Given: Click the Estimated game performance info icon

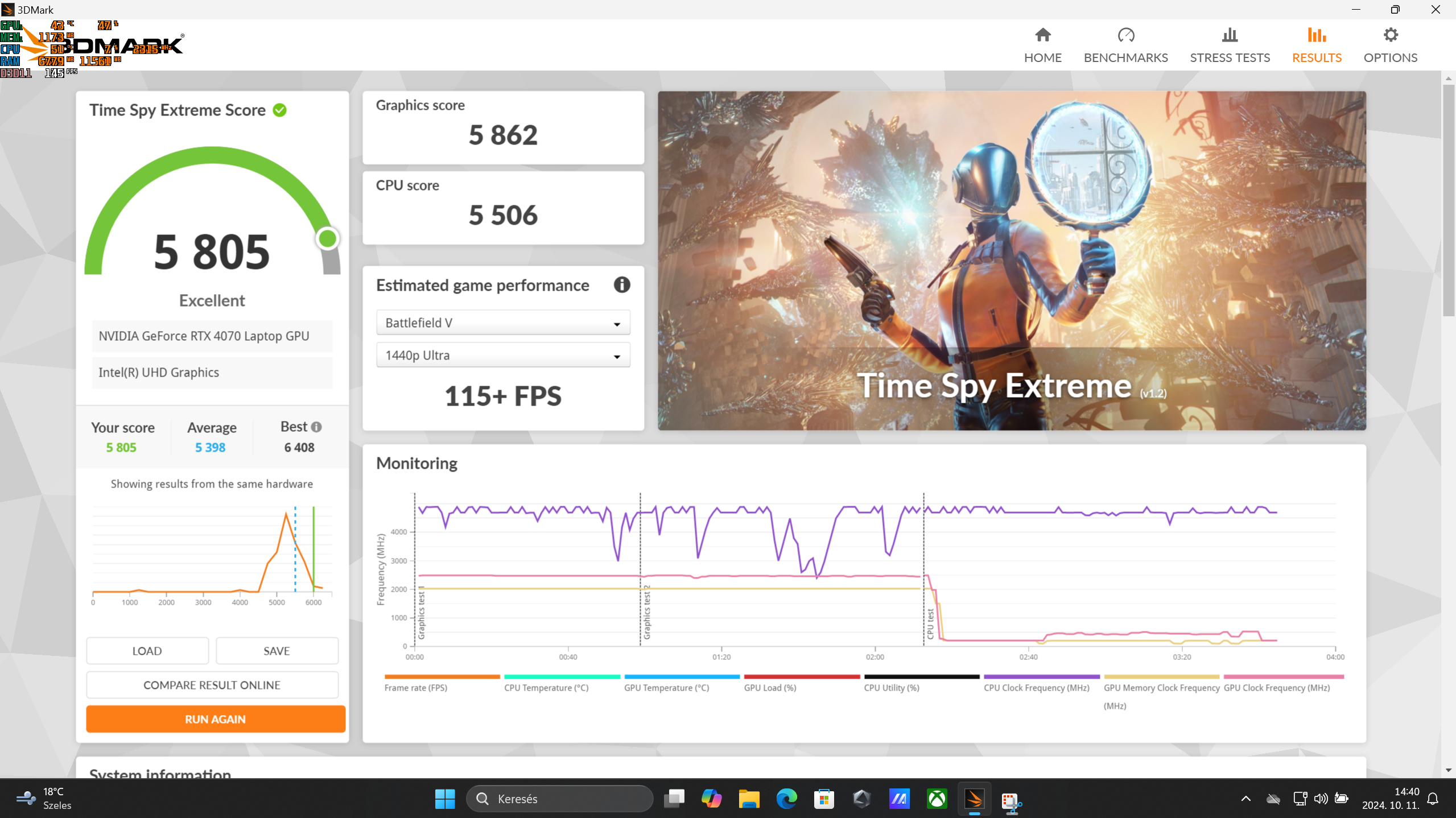Looking at the screenshot, I should 621,284.
